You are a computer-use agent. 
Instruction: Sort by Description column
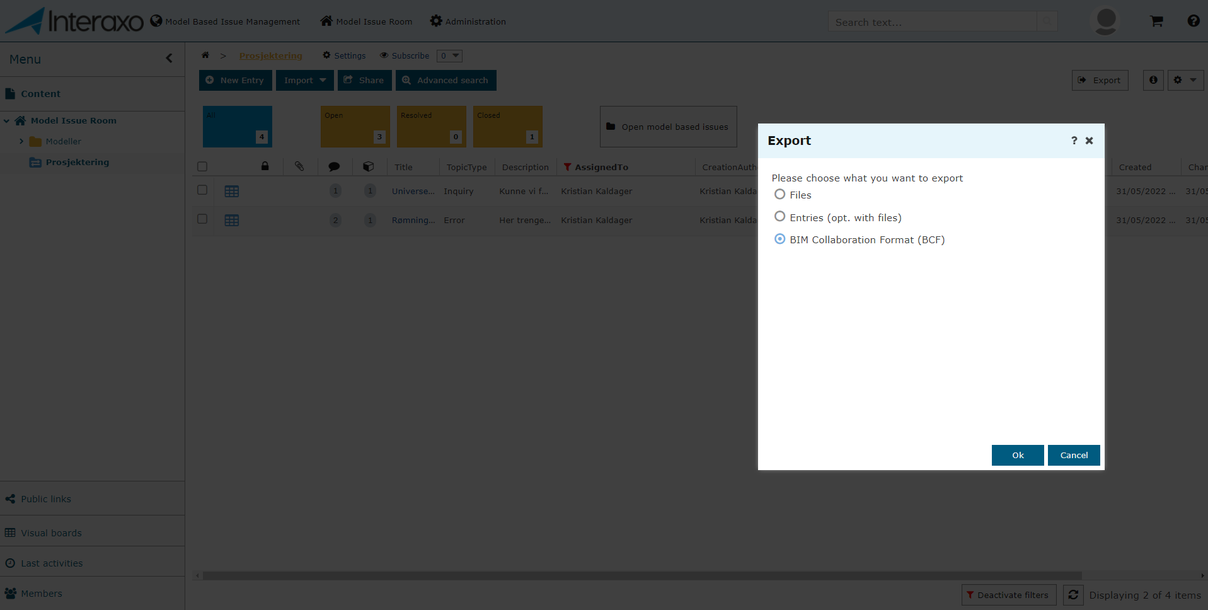coord(525,167)
